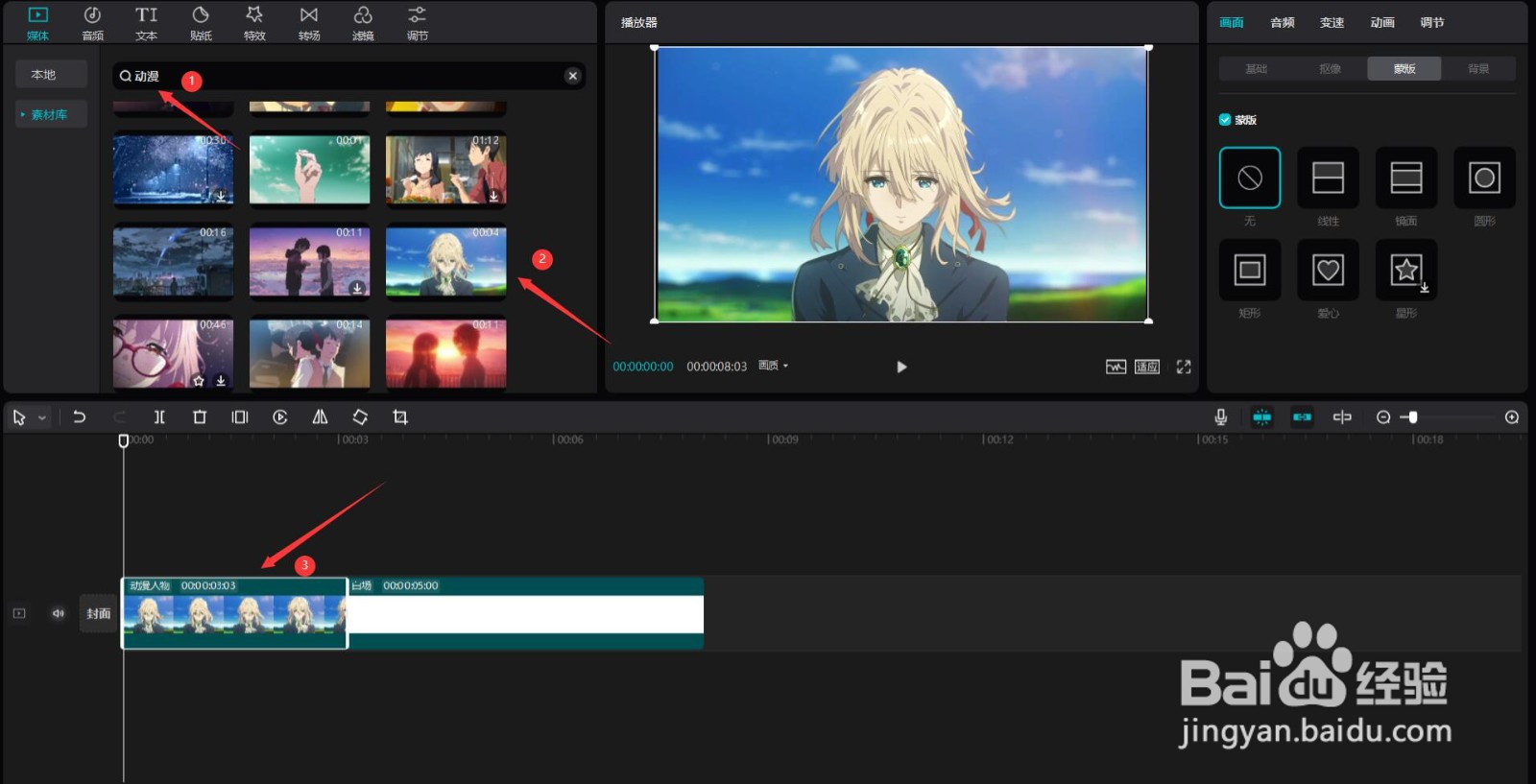
Task: Click the freeze frame tool icon
Action: click(240, 416)
